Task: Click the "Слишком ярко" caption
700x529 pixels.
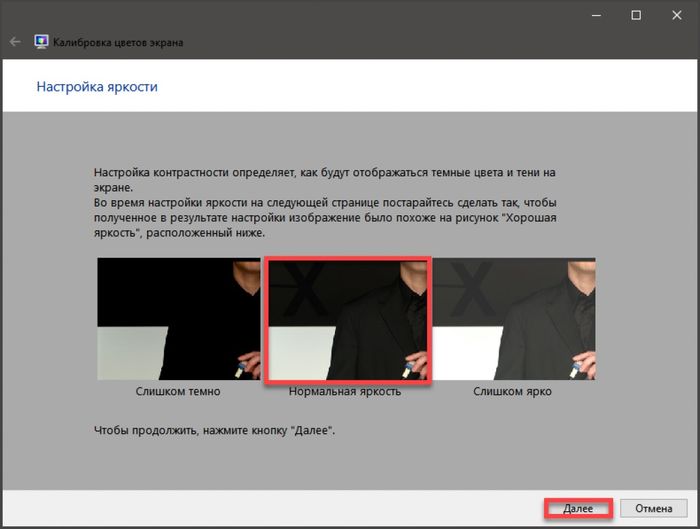Action: click(512, 392)
